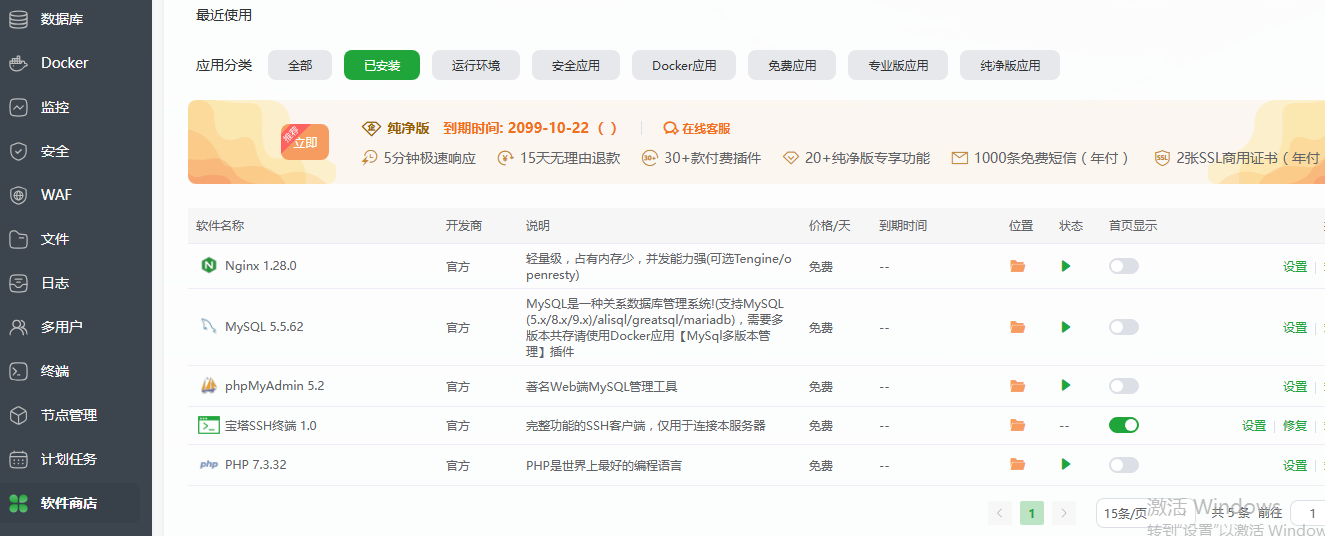Open phpMyAdmin install folder icon
Screen dimensions: 1325x536
(1018, 386)
